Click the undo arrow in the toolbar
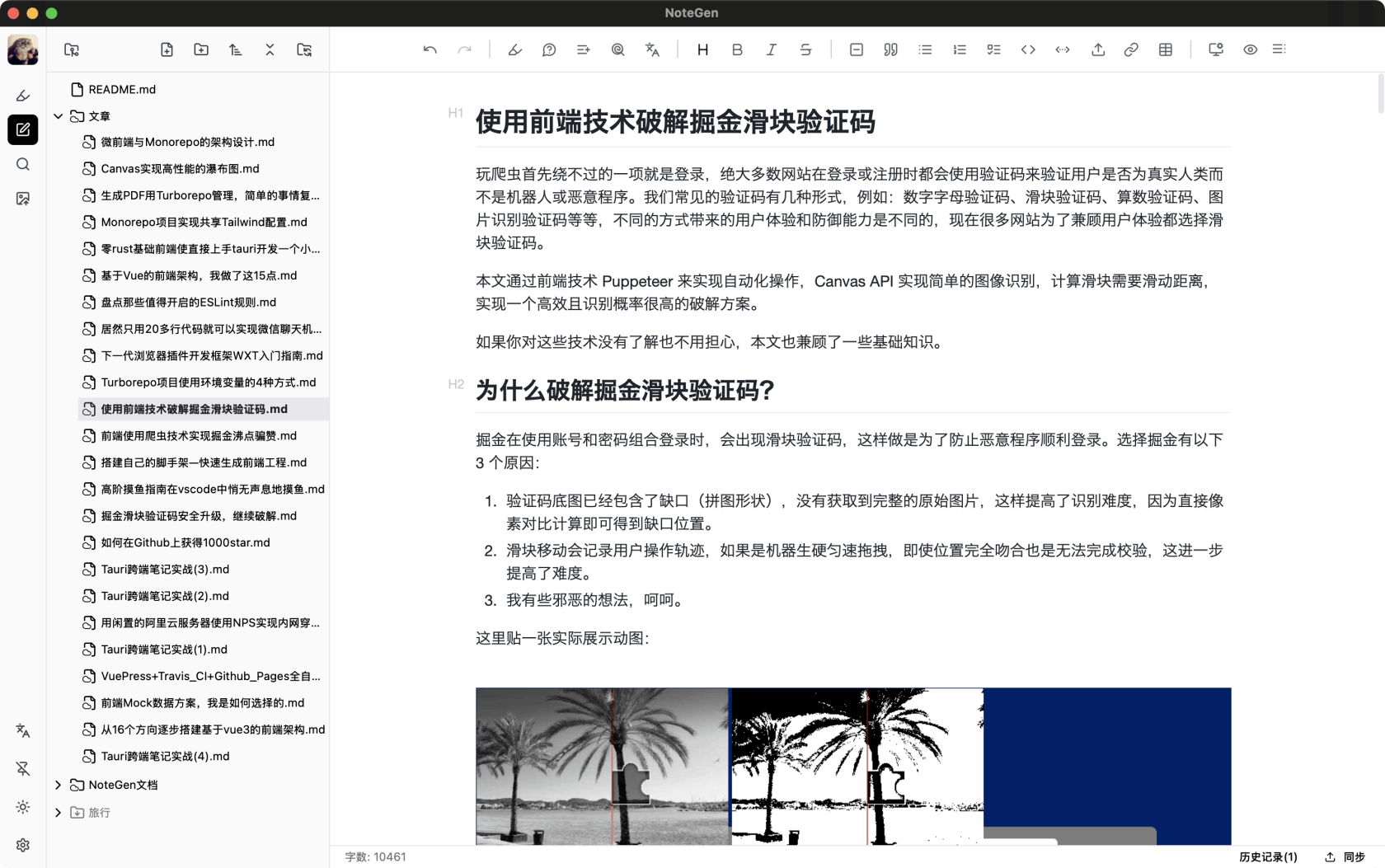Viewport: 1385px width, 868px height. tap(430, 49)
